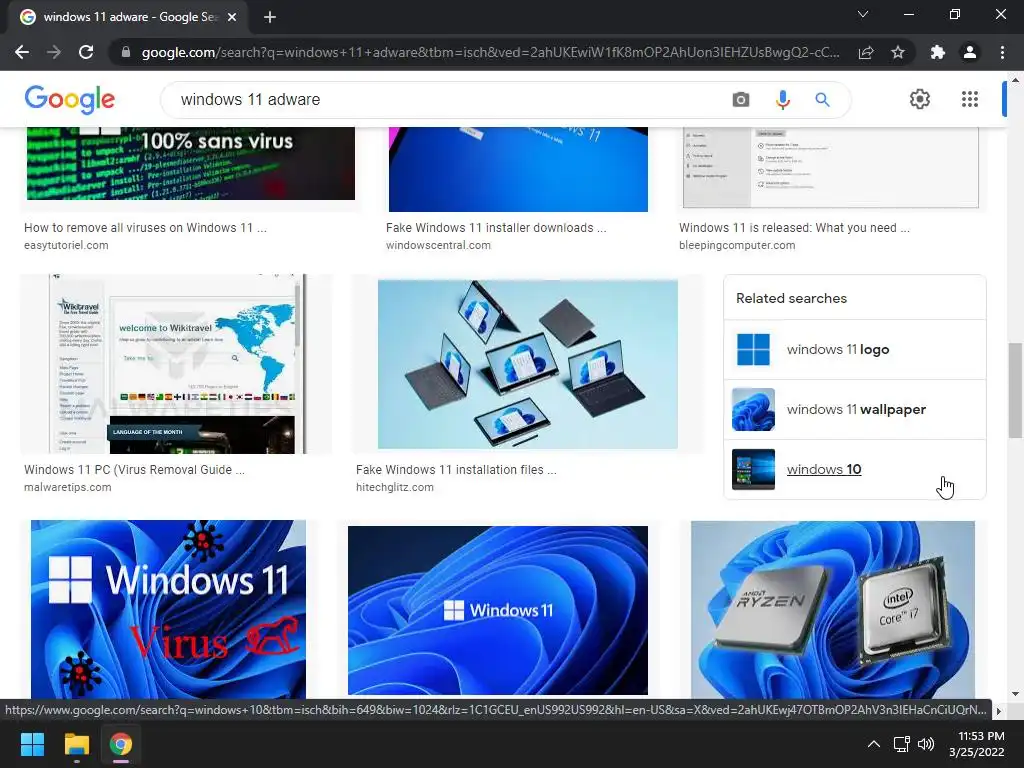The width and height of the screenshot is (1024, 768).
Task: Open Chrome extensions puzzle icon
Action: click(938, 52)
